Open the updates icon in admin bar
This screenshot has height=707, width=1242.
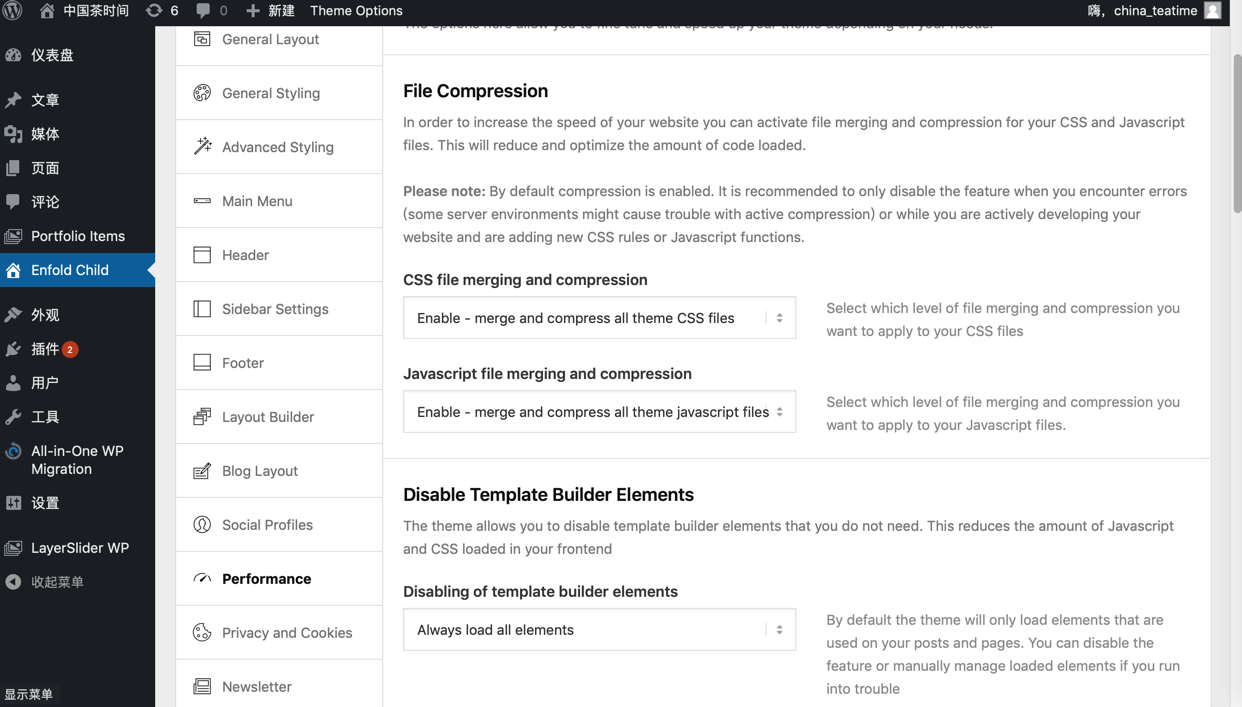point(154,11)
